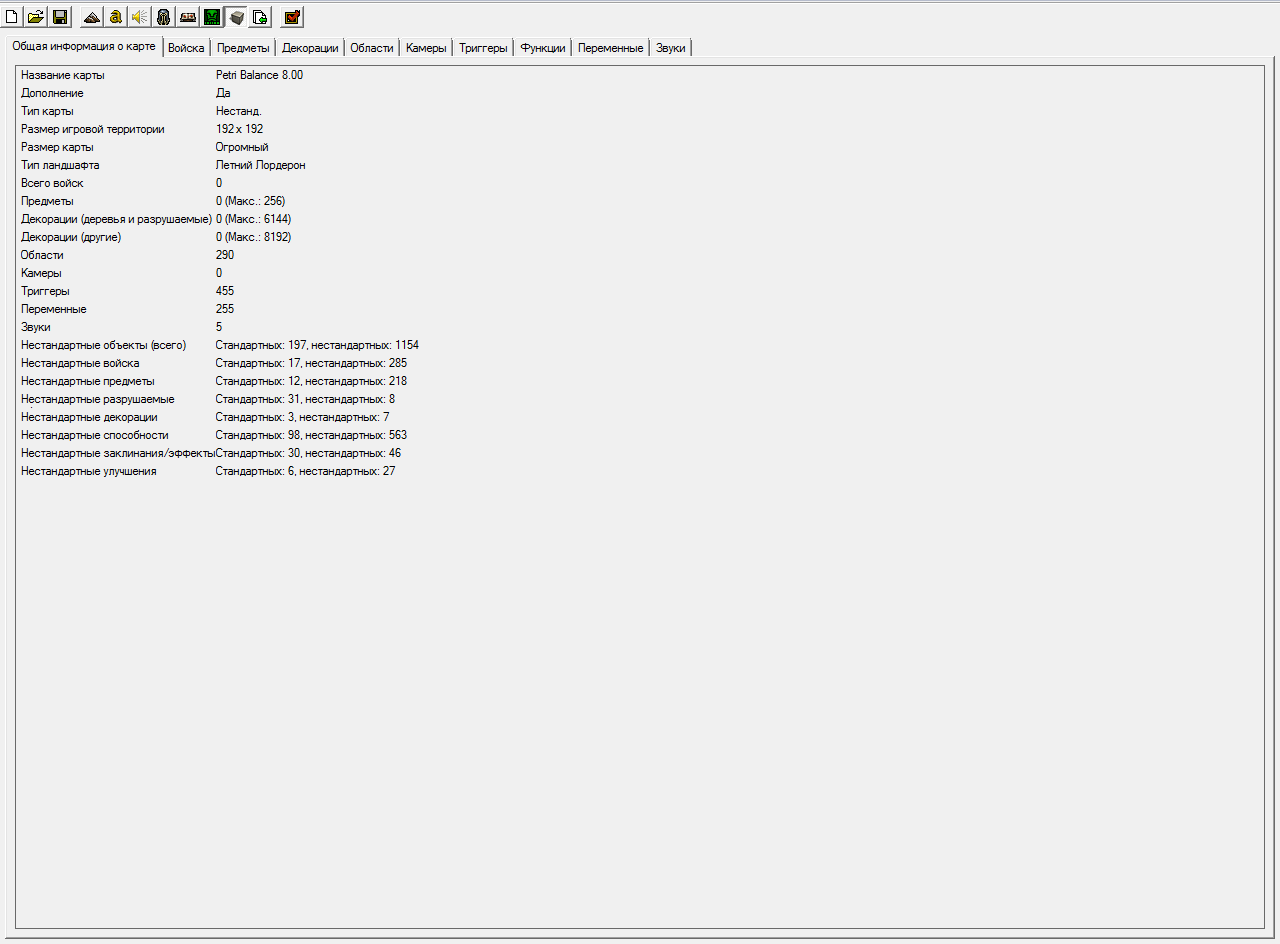Click the value Стандартных: 197, нестандартных: 1154
The image size is (1280, 944).
[x=317, y=345]
